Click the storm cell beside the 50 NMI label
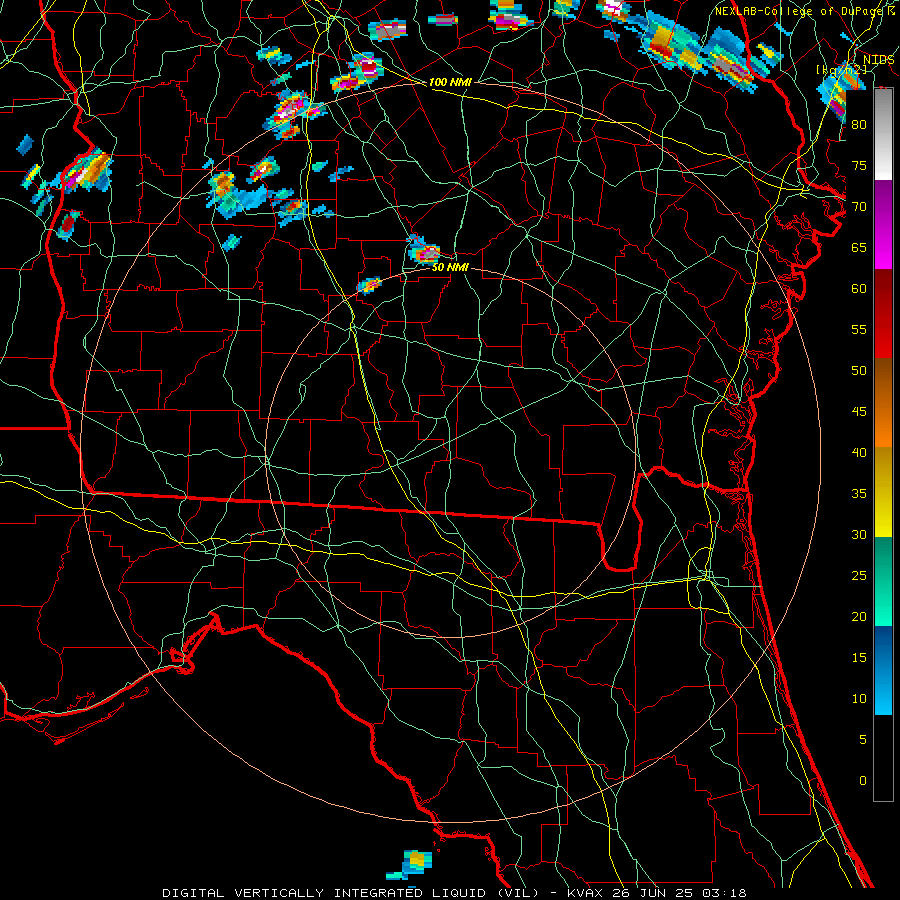900x900 pixels. point(424,250)
